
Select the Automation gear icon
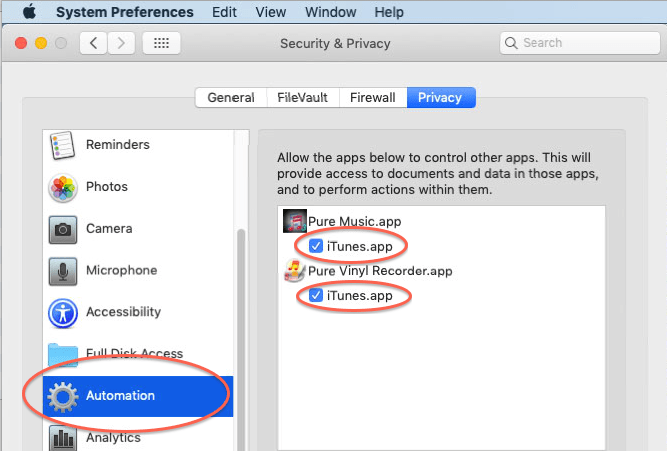63,397
